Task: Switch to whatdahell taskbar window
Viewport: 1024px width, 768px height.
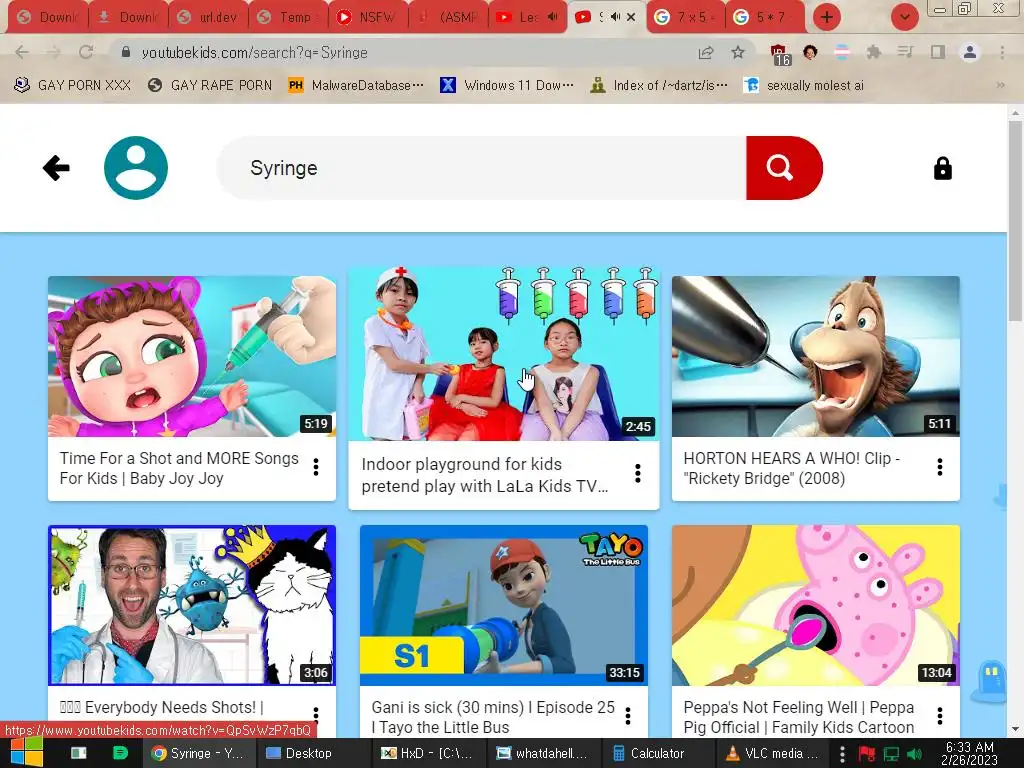Action: point(543,753)
